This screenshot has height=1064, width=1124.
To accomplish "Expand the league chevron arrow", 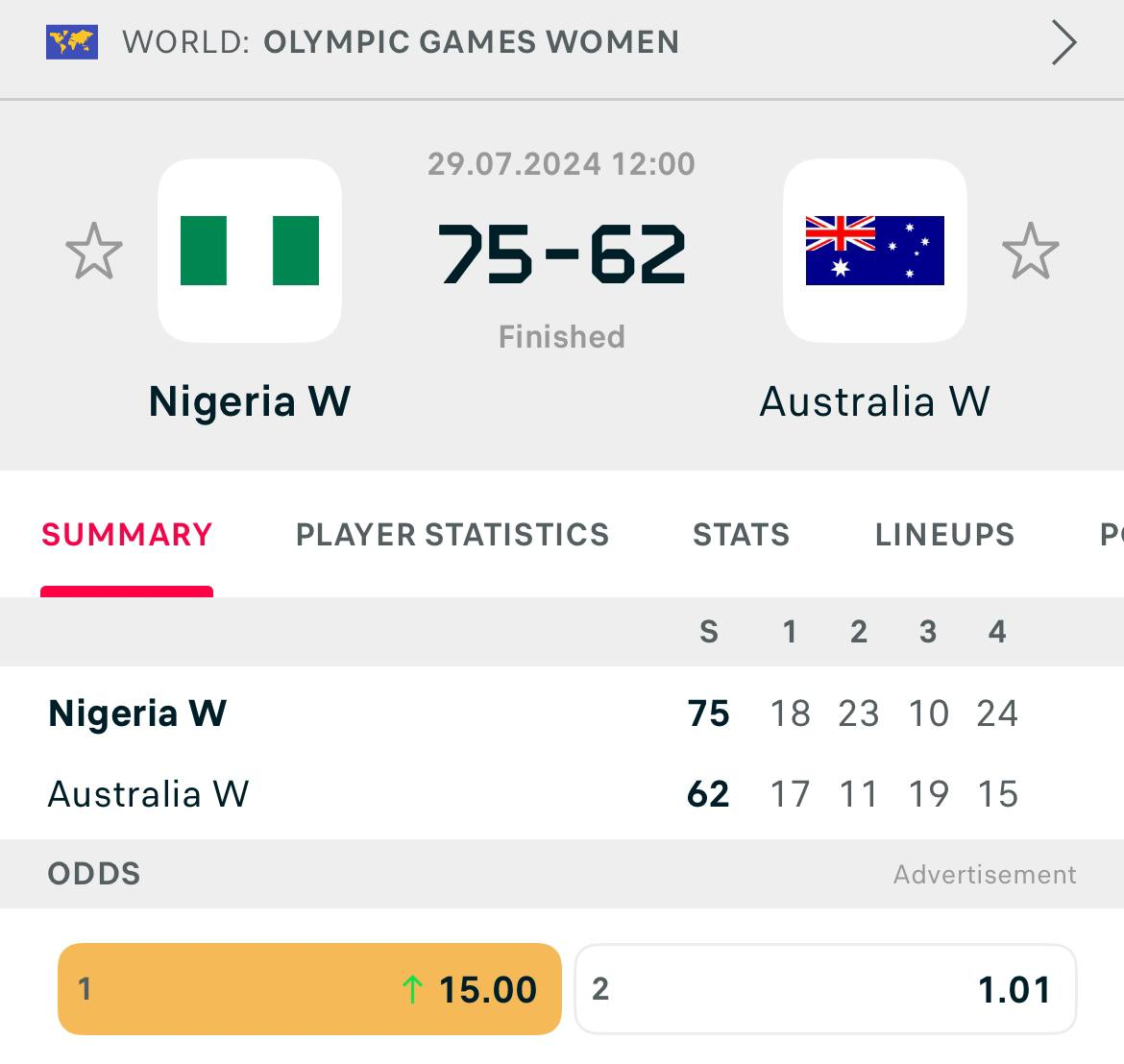I will pyautogui.click(x=1063, y=43).
